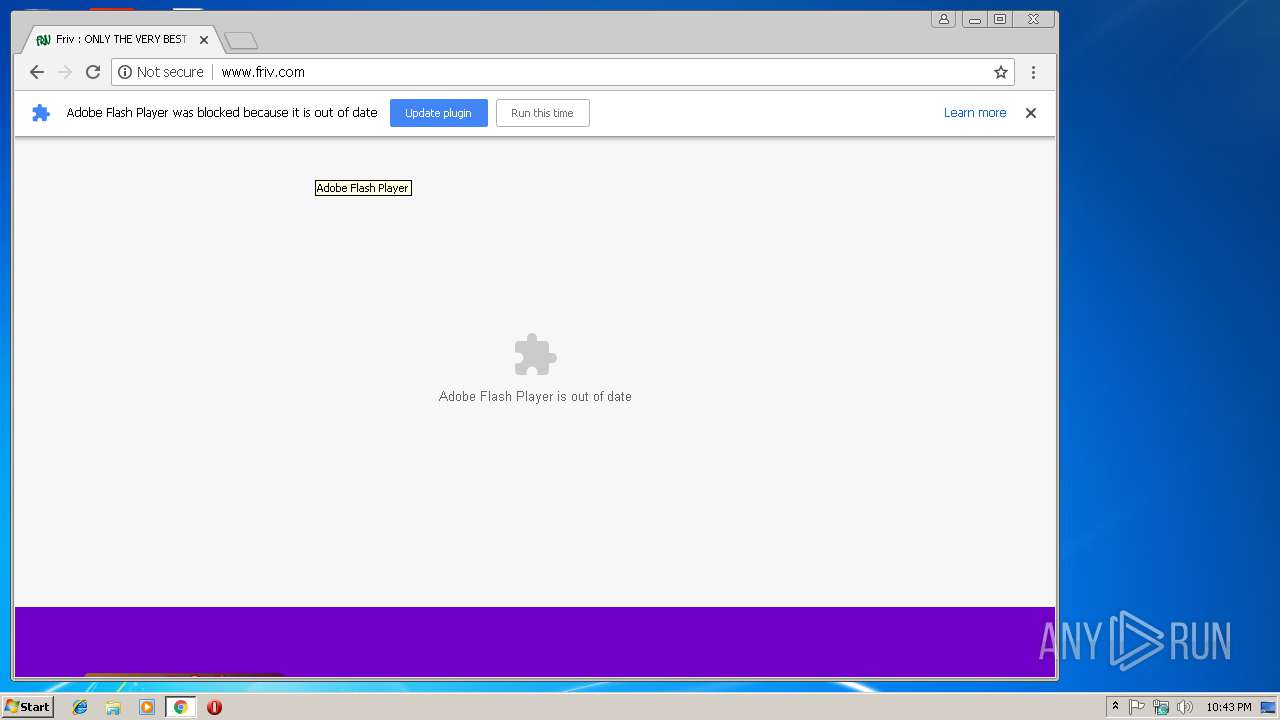Launch Internet Explorer from the taskbar

click(80, 707)
